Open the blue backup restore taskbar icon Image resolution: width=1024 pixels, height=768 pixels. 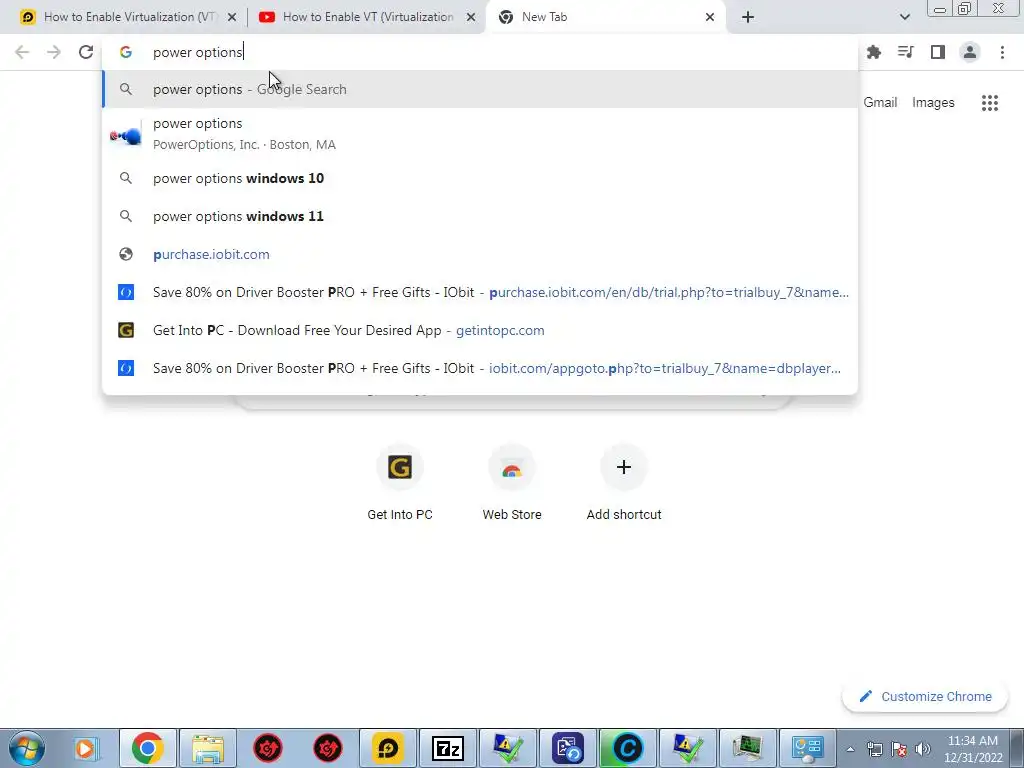[567, 748]
